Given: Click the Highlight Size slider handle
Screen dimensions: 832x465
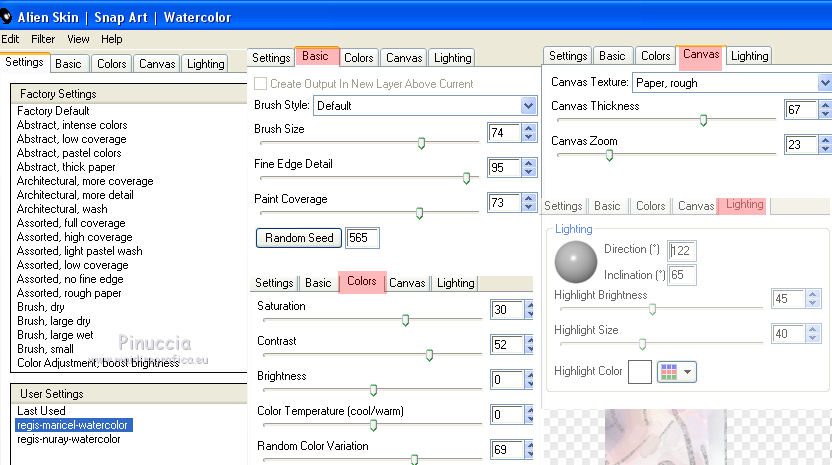Looking at the screenshot, I should click(642, 344).
